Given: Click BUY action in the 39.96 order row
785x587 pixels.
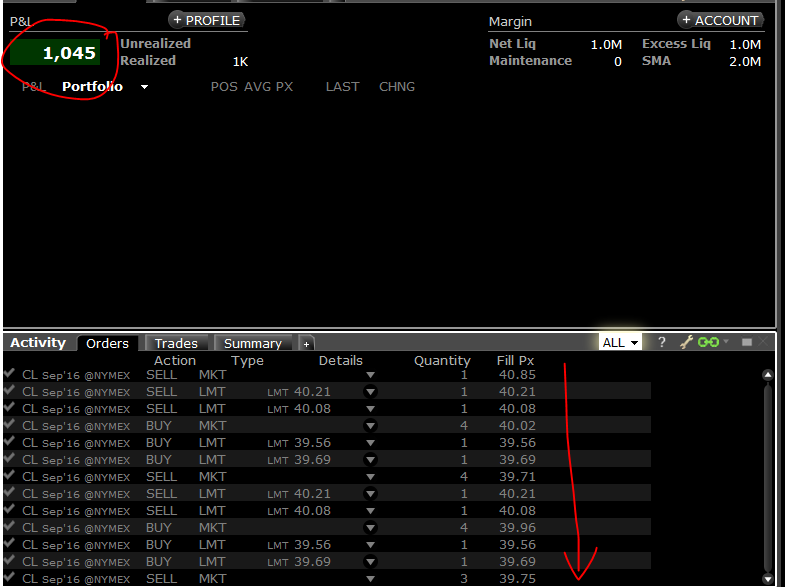Looking at the screenshot, I should [x=159, y=527].
